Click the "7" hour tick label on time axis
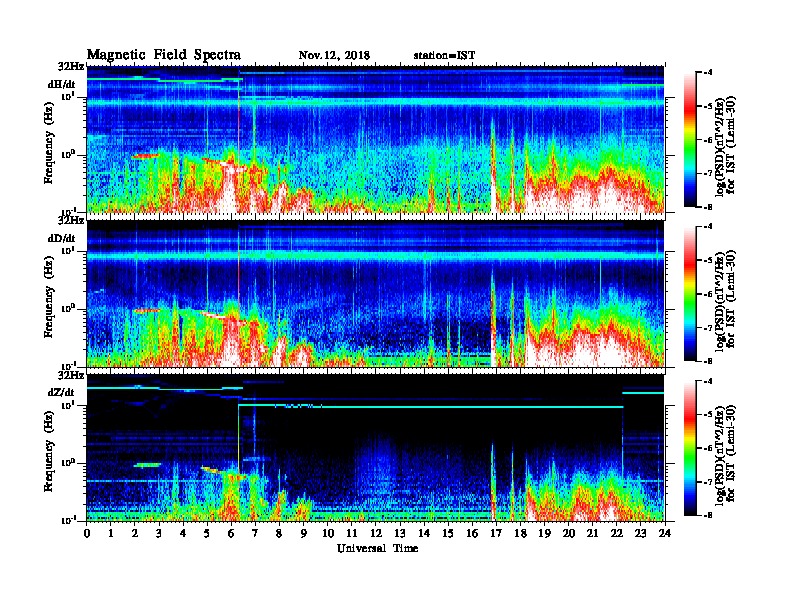 tap(256, 533)
